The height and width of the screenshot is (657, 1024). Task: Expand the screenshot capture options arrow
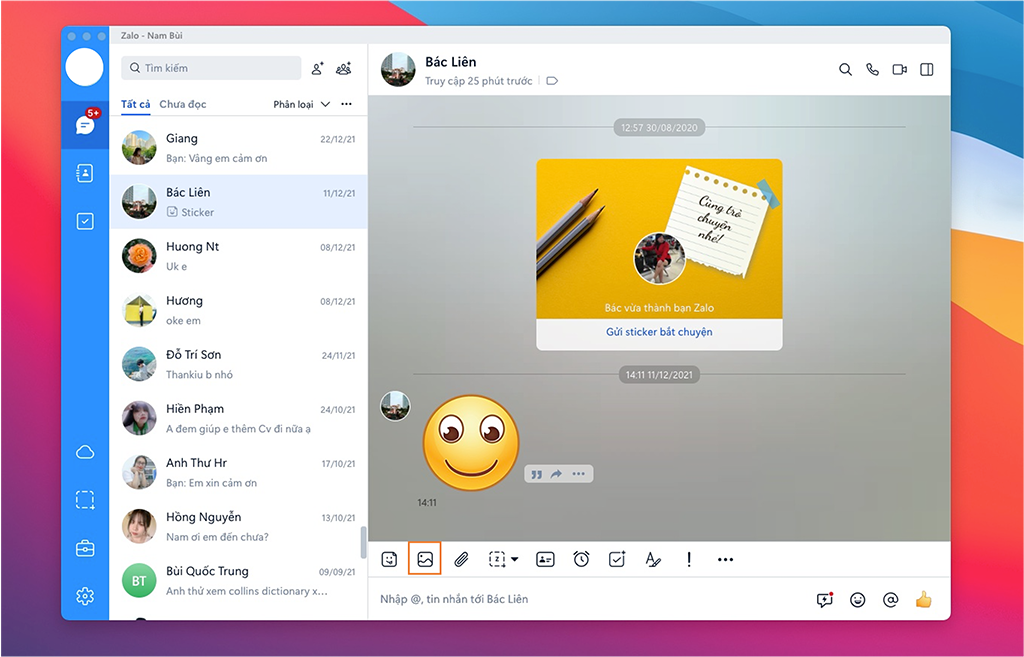pyautogui.click(x=515, y=559)
